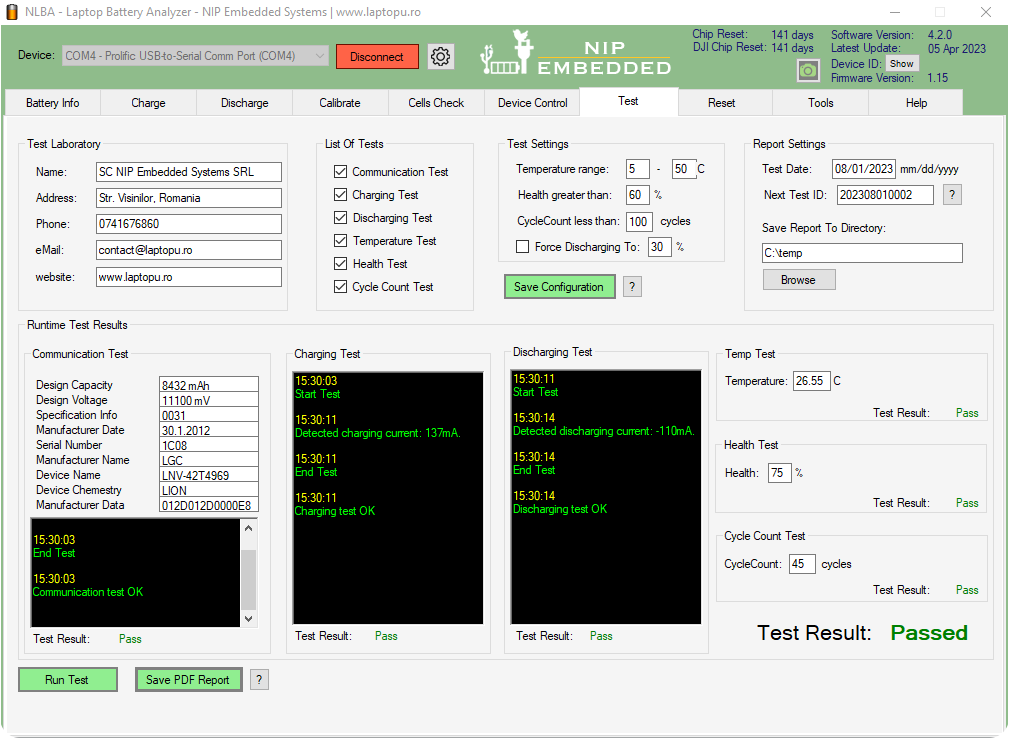
Task: Open the Discharge tab
Action: click(x=245, y=103)
